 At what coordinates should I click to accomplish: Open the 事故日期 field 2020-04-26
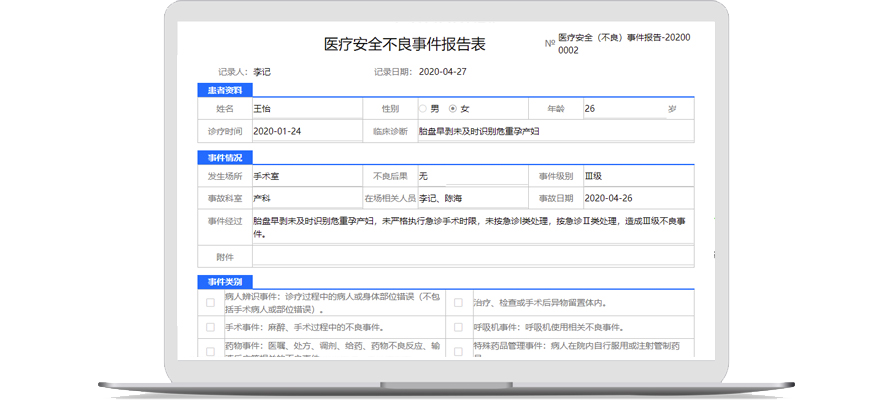click(636, 198)
